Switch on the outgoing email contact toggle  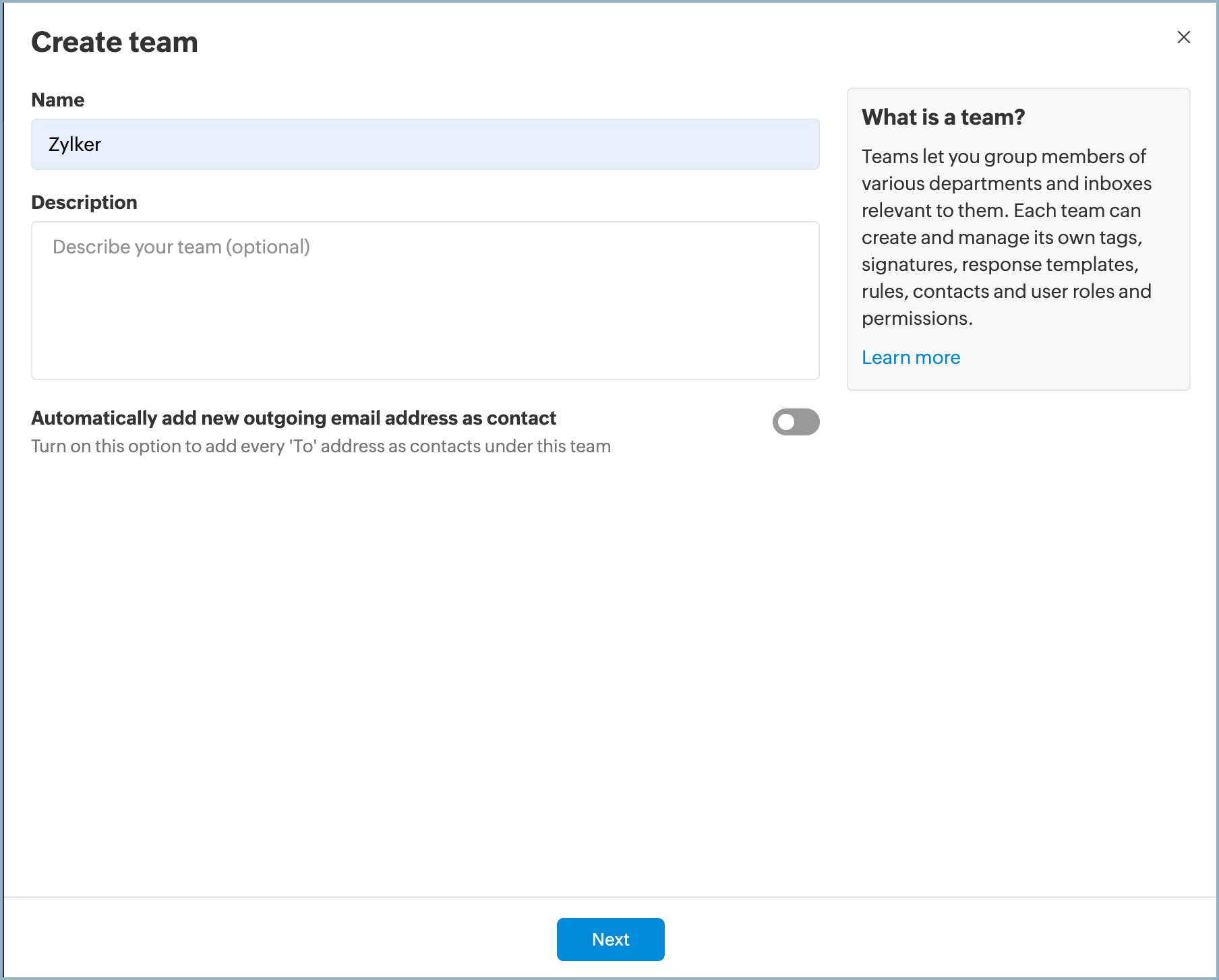[x=796, y=422]
